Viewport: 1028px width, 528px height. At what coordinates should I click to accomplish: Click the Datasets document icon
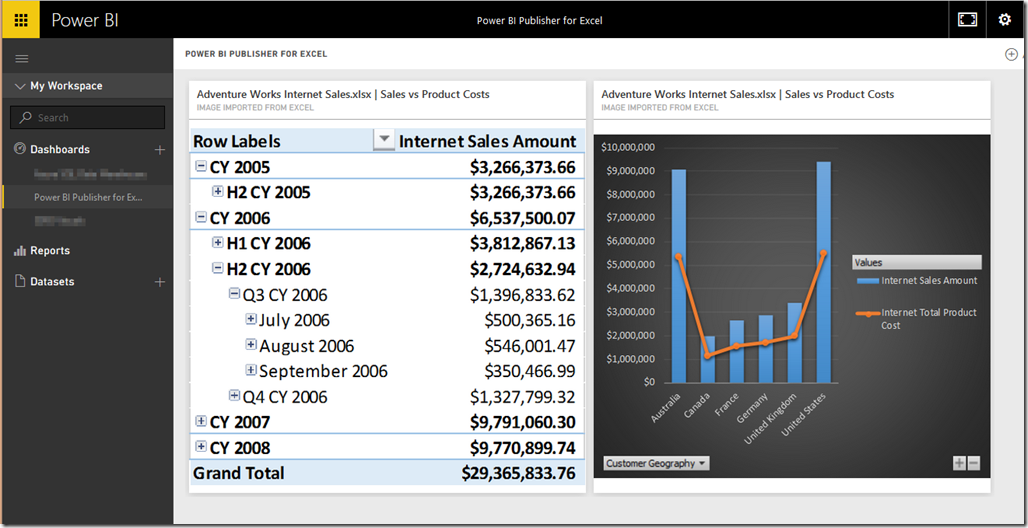(19, 281)
